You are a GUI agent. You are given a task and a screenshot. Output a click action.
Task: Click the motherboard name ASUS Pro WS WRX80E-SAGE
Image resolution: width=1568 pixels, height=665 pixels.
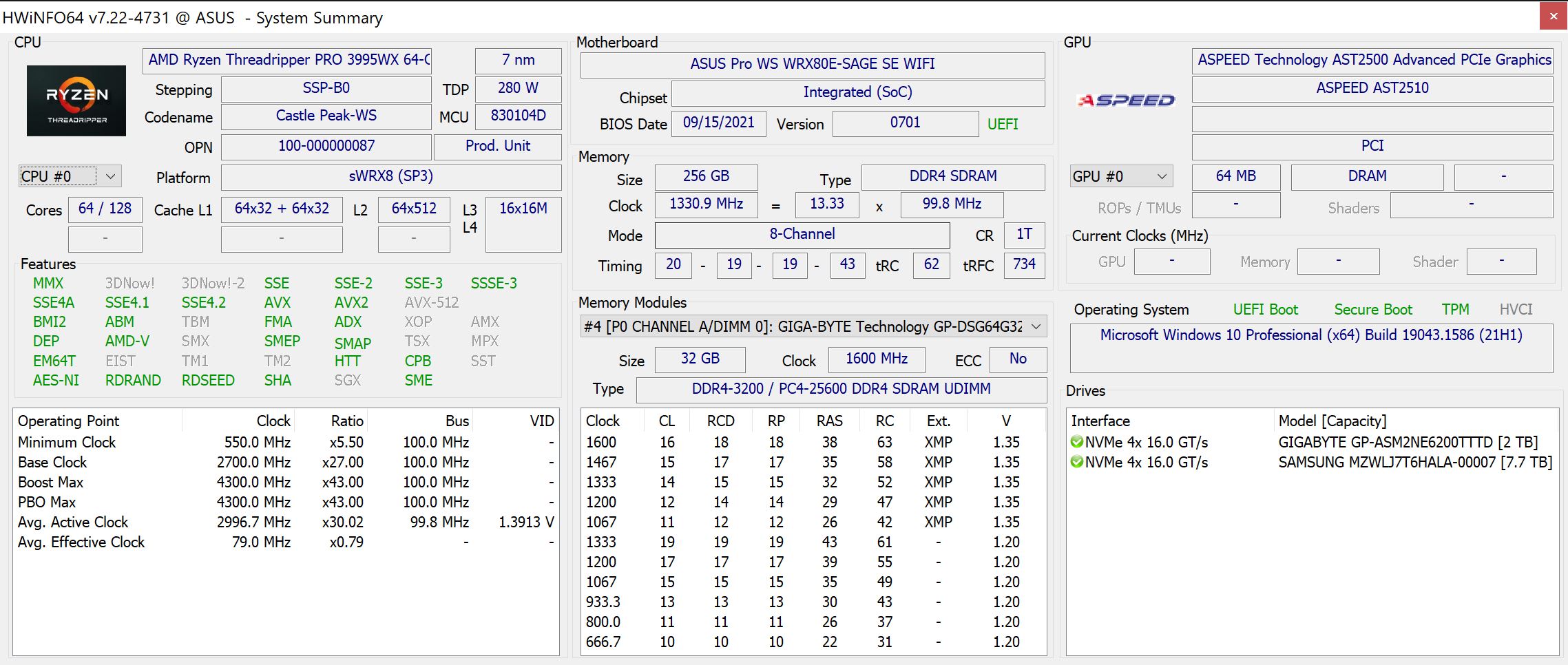[x=813, y=64]
